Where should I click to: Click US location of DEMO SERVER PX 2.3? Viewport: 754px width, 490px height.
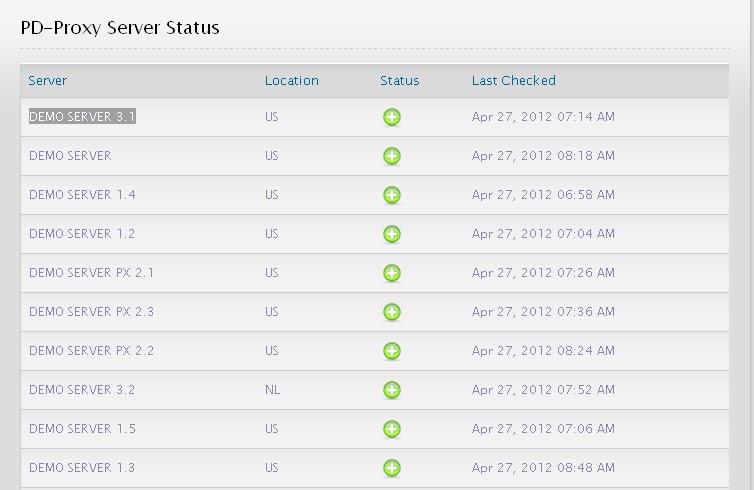(272, 311)
